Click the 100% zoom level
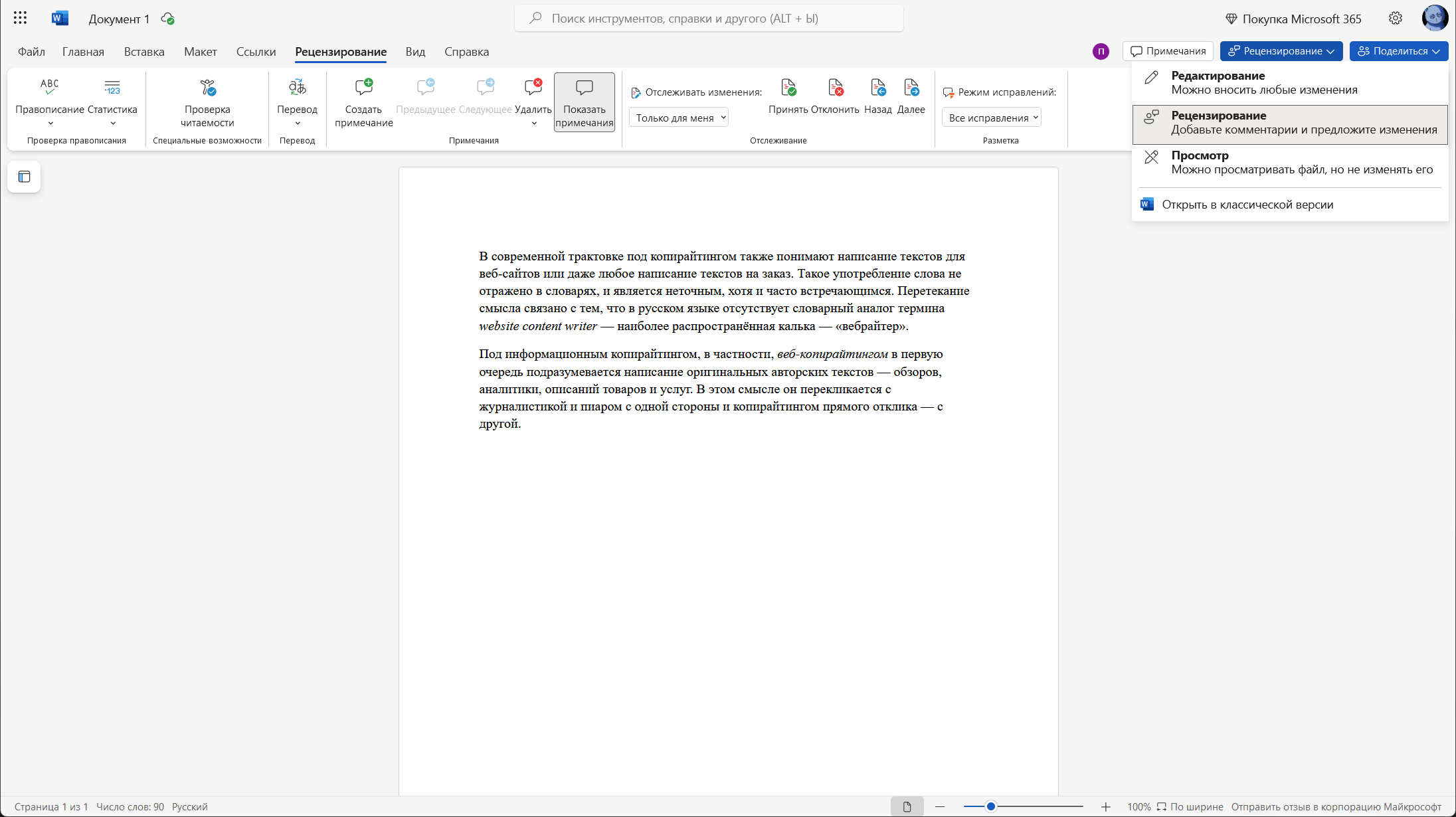 (x=1138, y=806)
